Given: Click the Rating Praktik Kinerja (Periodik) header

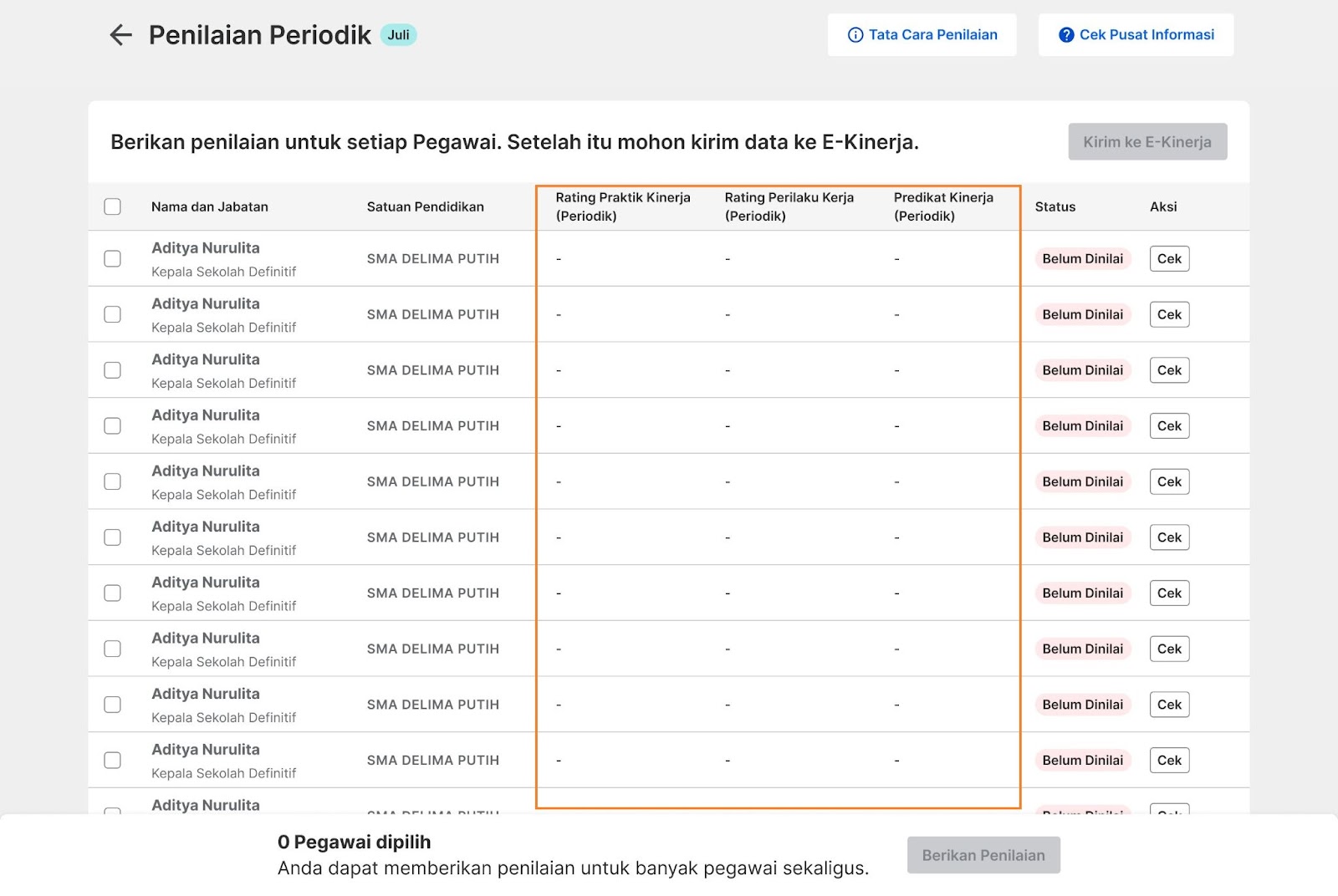Looking at the screenshot, I should coord(623,206).
